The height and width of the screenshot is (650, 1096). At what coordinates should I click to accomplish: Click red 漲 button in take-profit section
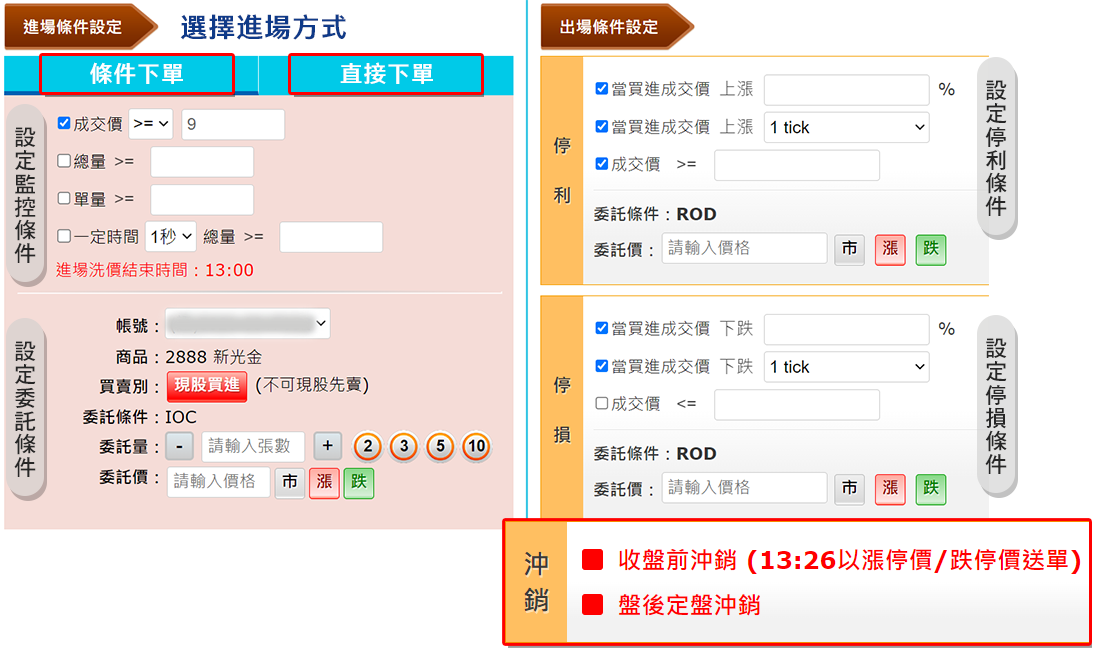tap(890, 249)
